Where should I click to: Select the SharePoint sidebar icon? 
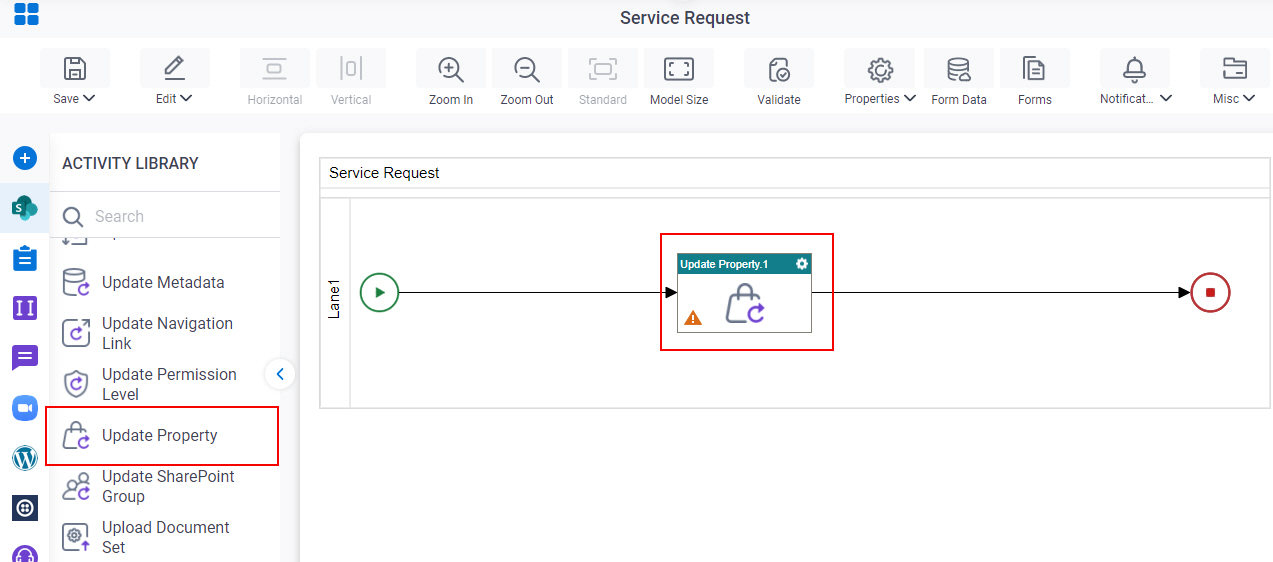pyautogui.click(x=25, y=208)
